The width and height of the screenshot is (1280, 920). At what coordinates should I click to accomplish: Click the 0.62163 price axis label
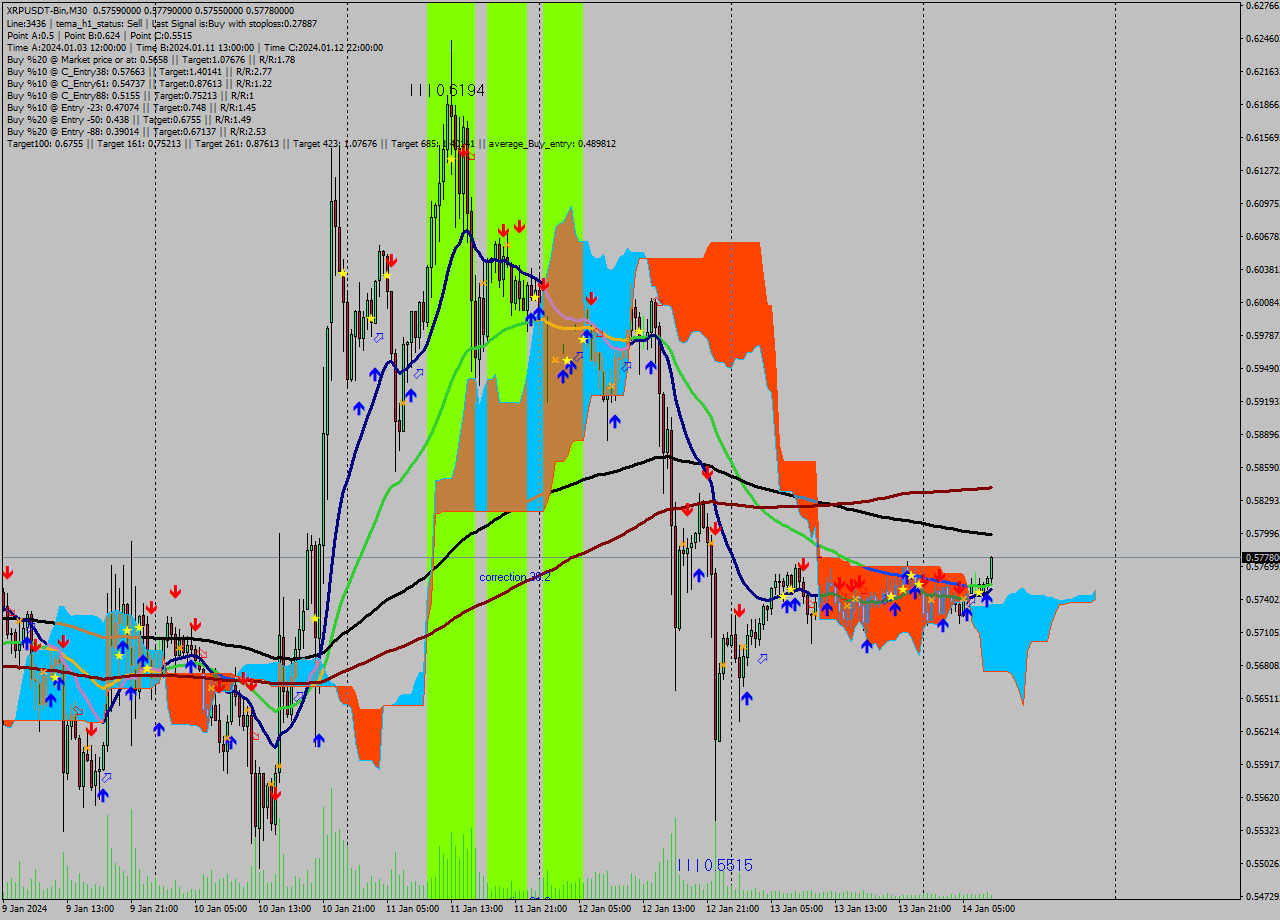click(1262, 72)
